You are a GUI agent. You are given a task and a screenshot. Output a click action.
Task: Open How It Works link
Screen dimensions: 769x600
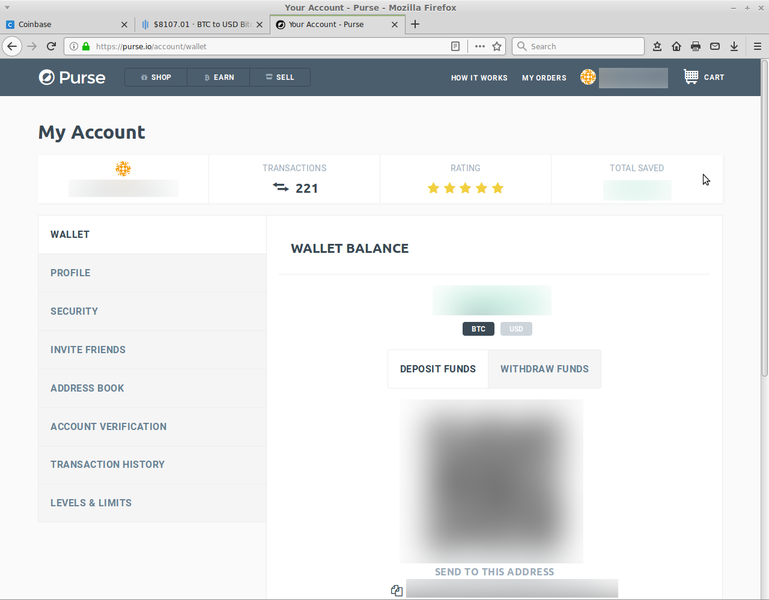click(479, 78)
